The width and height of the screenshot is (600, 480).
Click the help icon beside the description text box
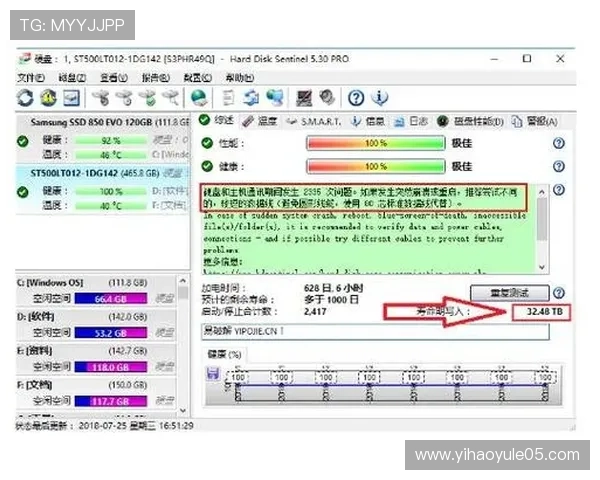pyautogui.click(x=559, y=190)
